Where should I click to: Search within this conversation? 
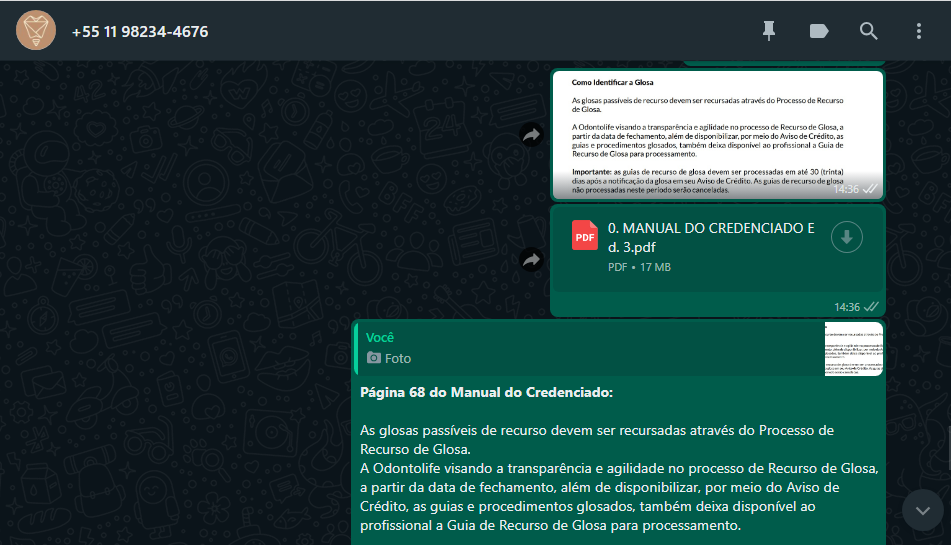[x=869, y=31]
